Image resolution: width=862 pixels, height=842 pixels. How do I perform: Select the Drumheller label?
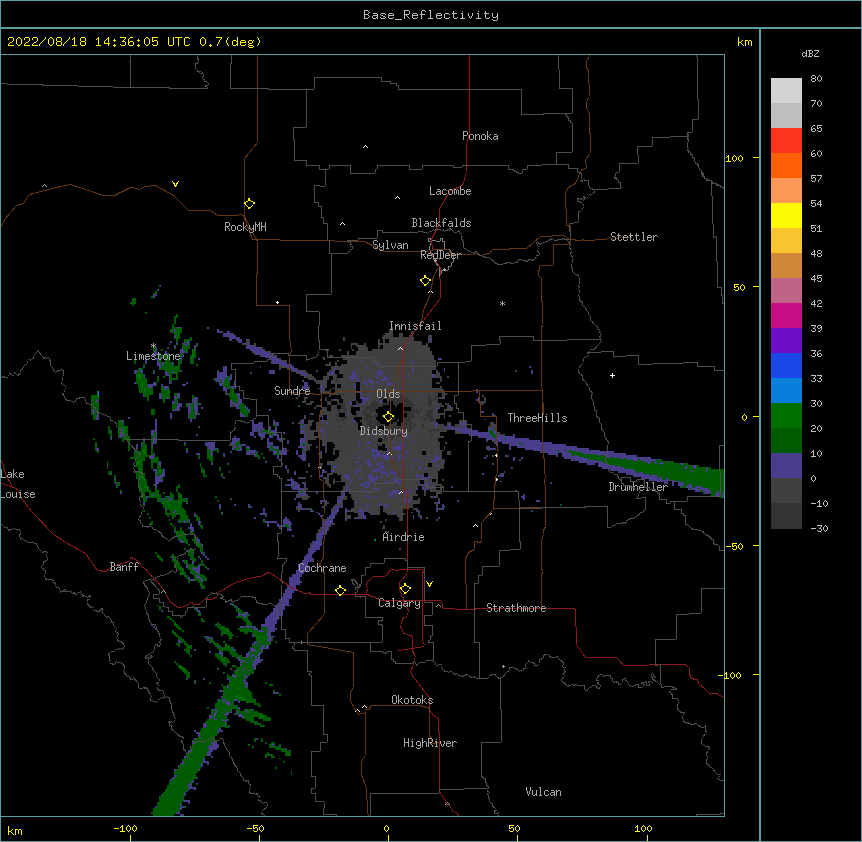tap(638, 487)
